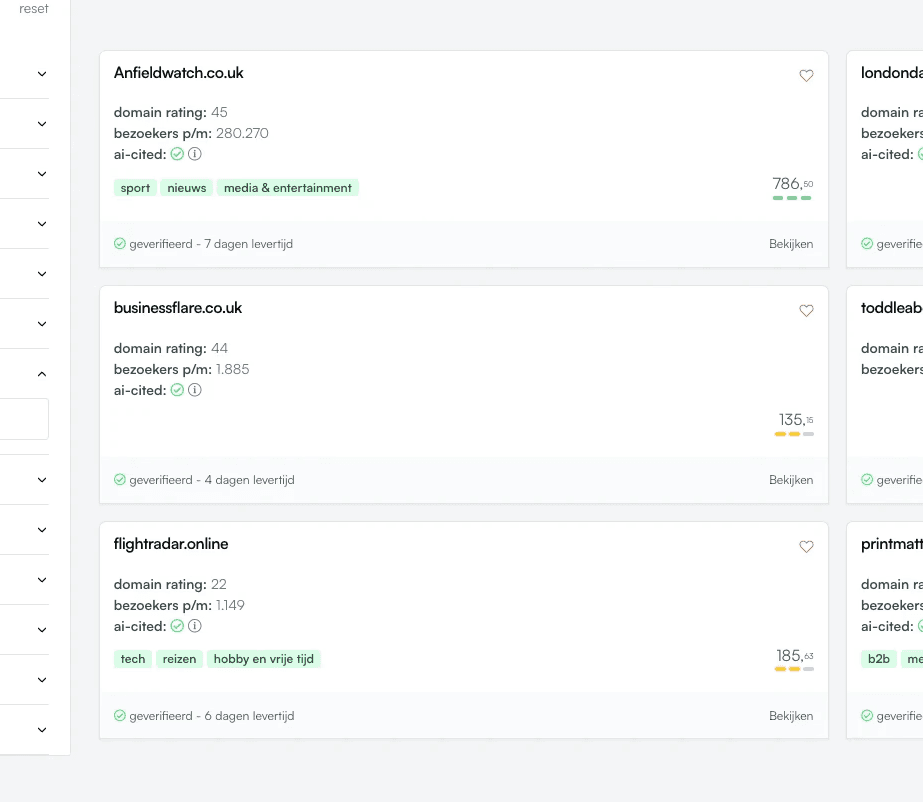
Task: Click the empty input field in the sidebar
Action: point(24,419)
